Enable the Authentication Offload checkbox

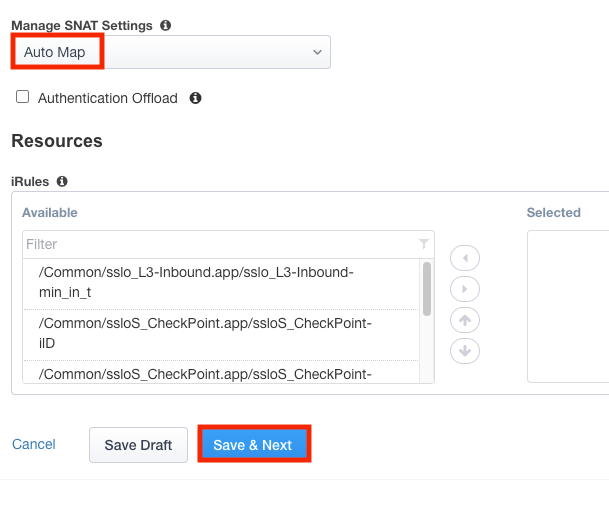[x=23, y=98]
